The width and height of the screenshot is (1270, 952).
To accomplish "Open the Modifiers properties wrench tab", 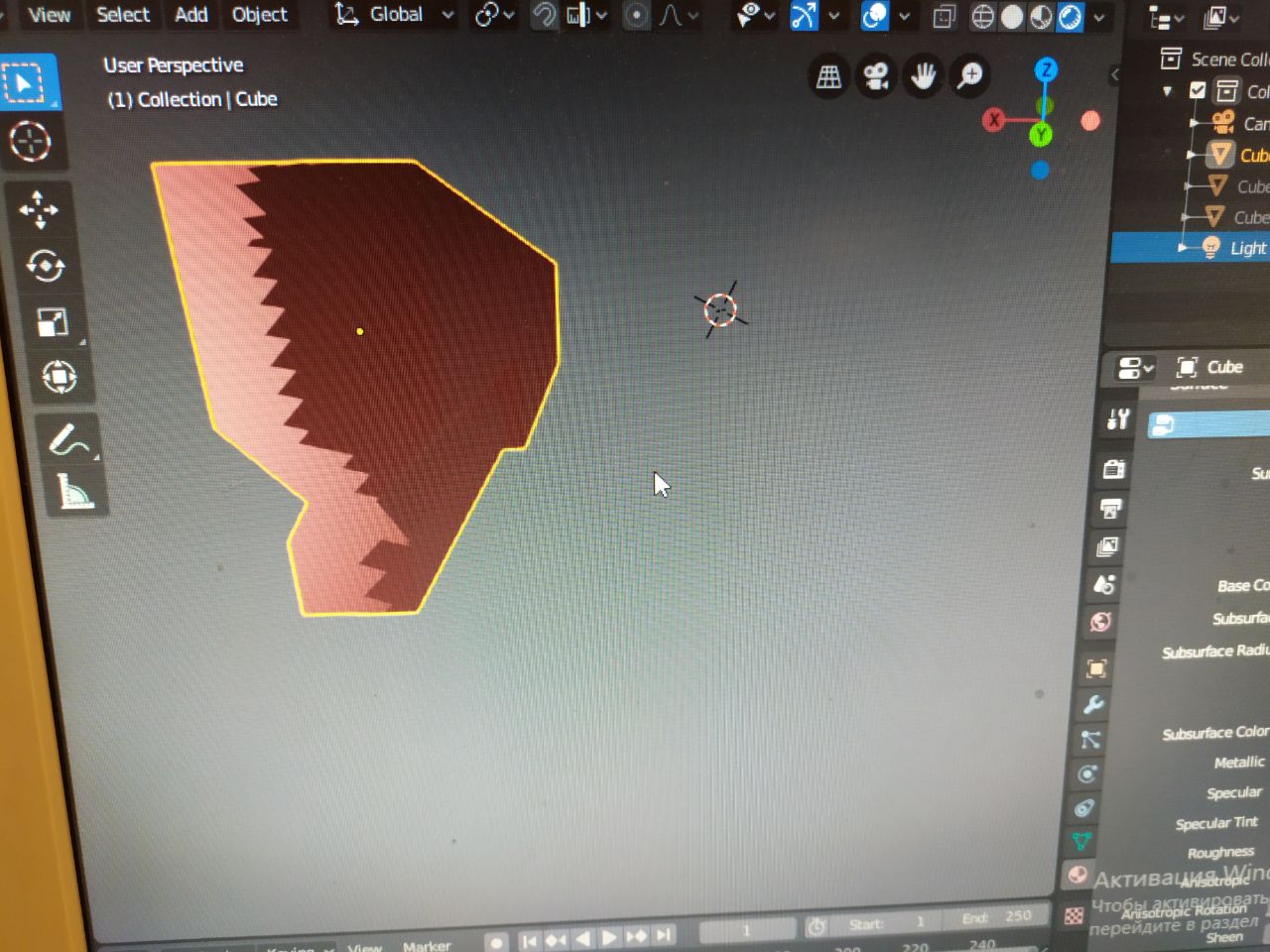I will 1093,704.
